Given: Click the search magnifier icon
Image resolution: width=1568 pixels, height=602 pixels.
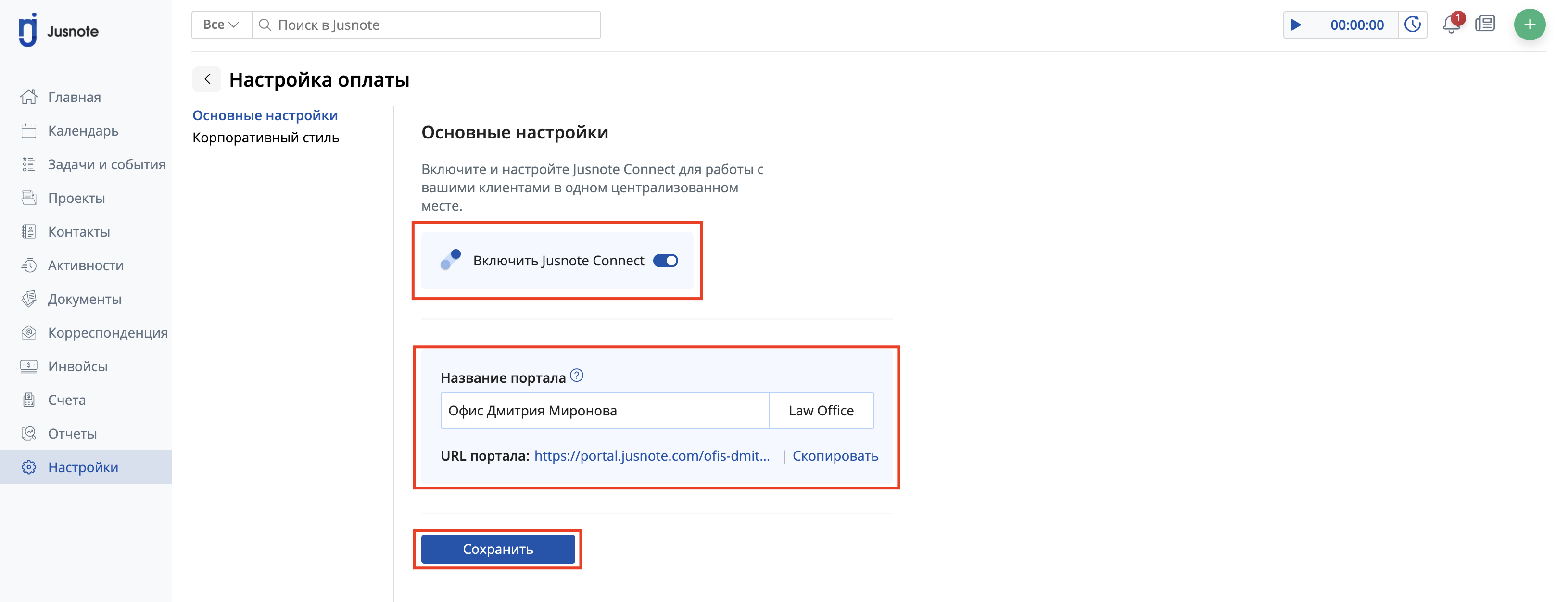Looking at the screenshot, I should (265, 25).
